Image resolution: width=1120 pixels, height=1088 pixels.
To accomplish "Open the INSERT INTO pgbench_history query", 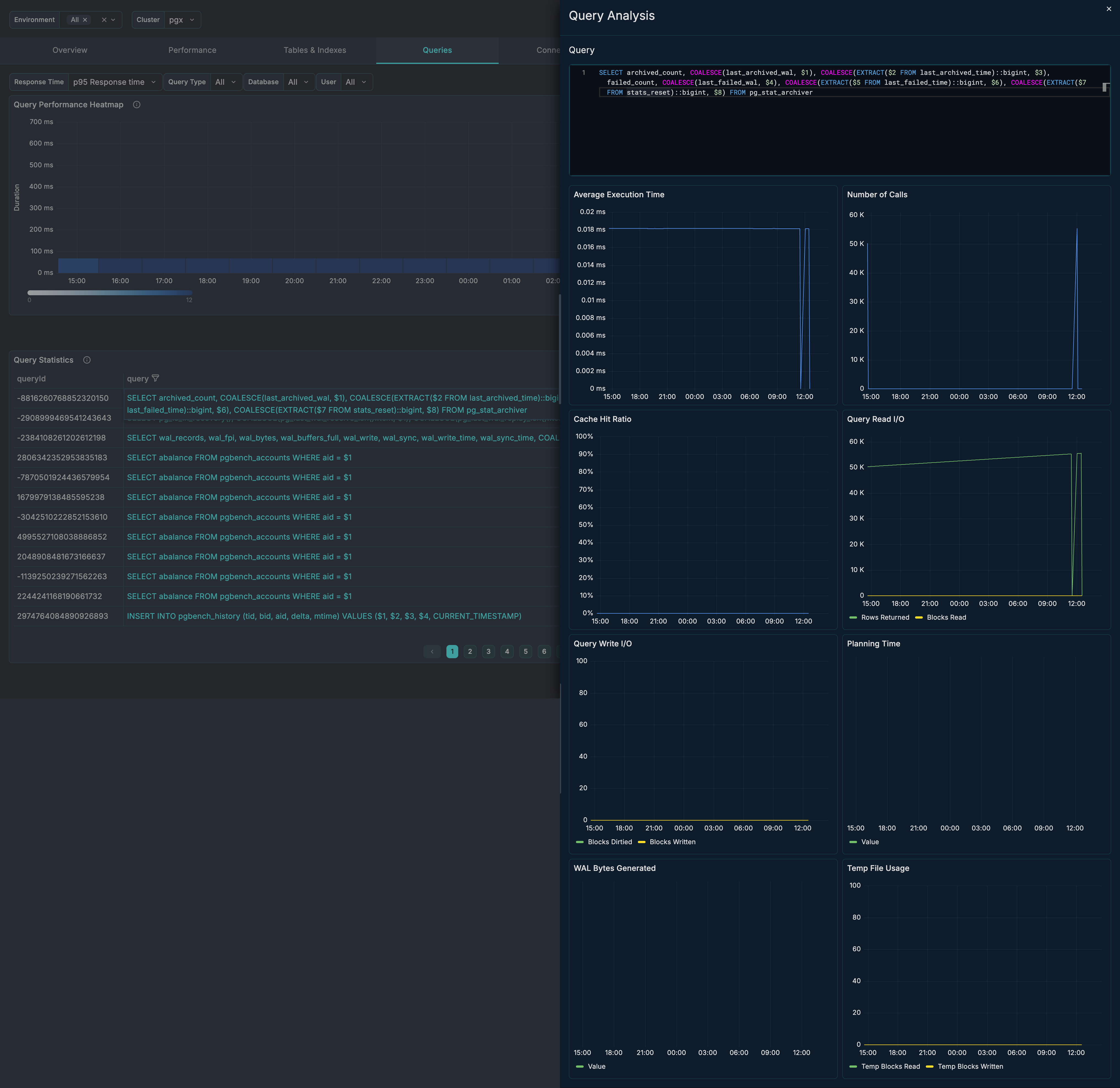I will [323, 616].
